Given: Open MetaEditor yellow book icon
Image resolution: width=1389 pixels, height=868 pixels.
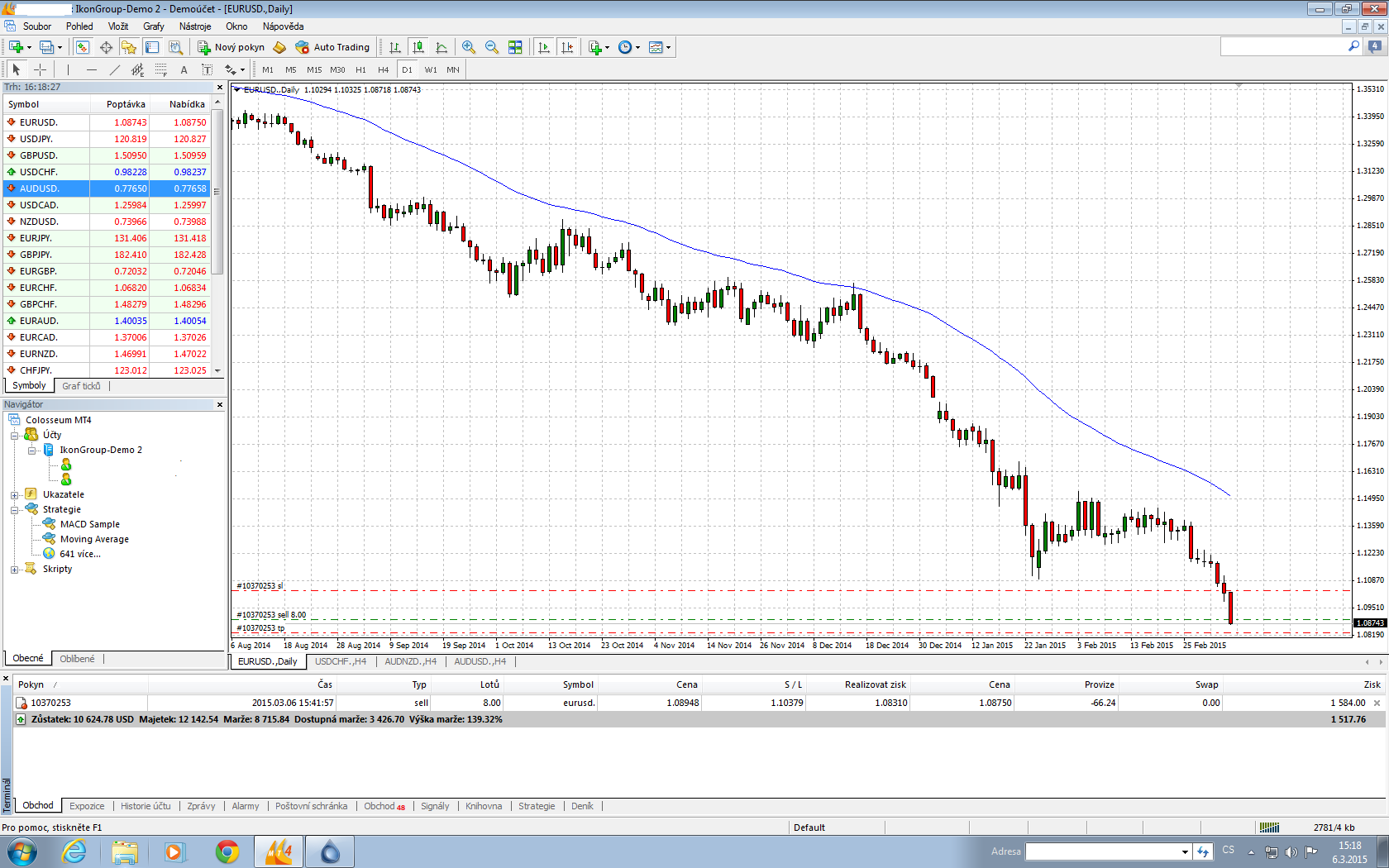Looking at the screenshot, I should 279,47.
